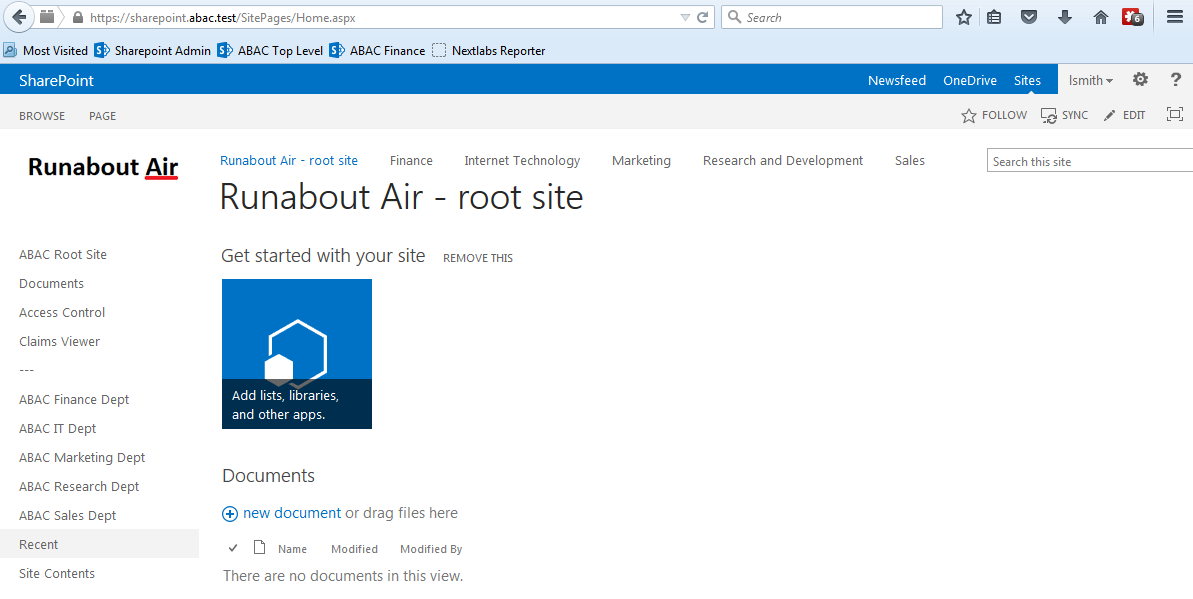The height and width of the screenshot is (599, 1193).
Task: Toggle focus on content mode icon
Action: click(1175, 114)
